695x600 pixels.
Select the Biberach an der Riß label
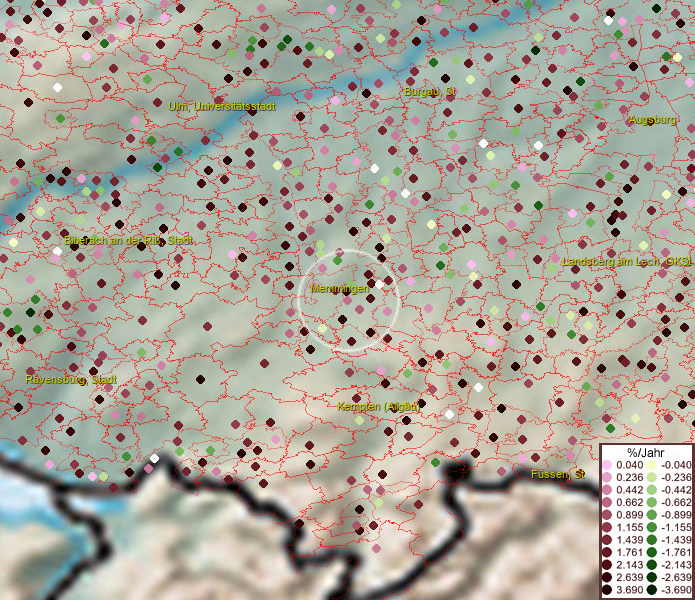pos(128,241)
